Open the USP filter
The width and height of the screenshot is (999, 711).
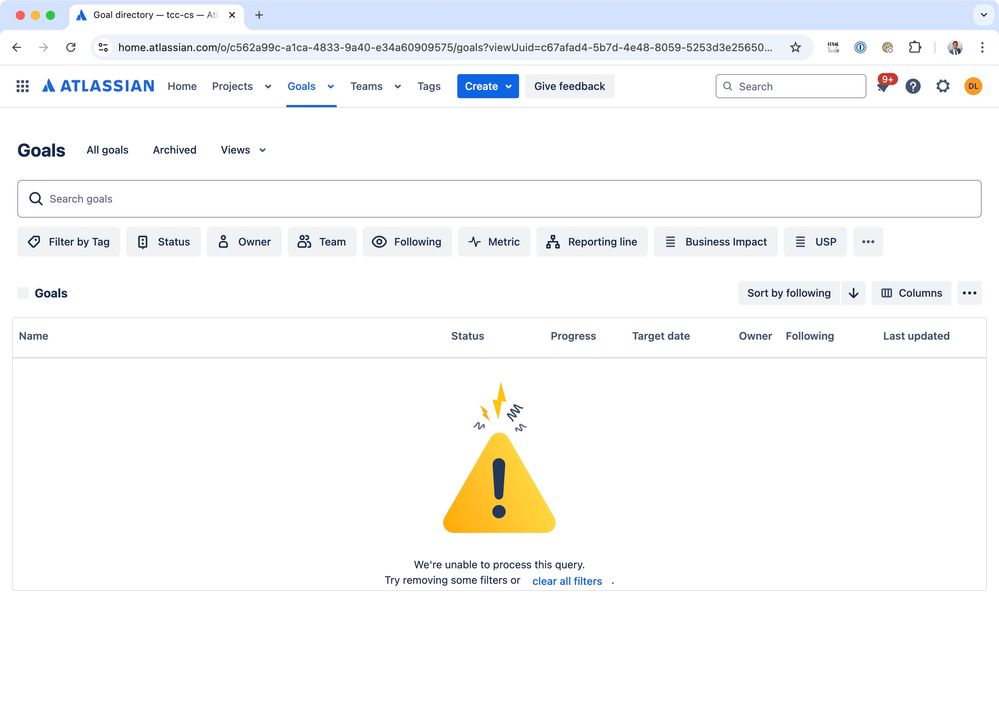816,241
